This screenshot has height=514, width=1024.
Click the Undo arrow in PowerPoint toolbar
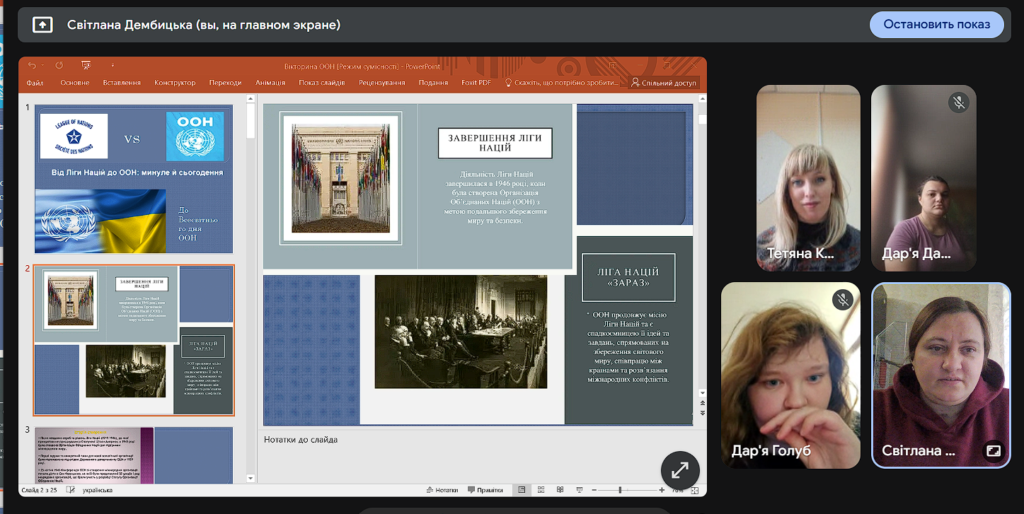pyautogui.click(x=31, y=66)
